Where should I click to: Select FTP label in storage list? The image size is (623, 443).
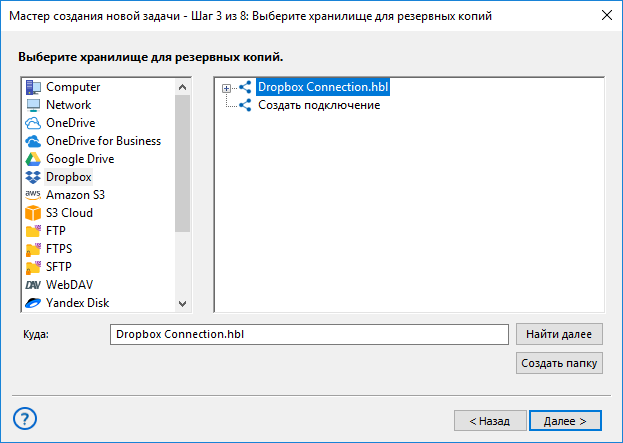56,231
